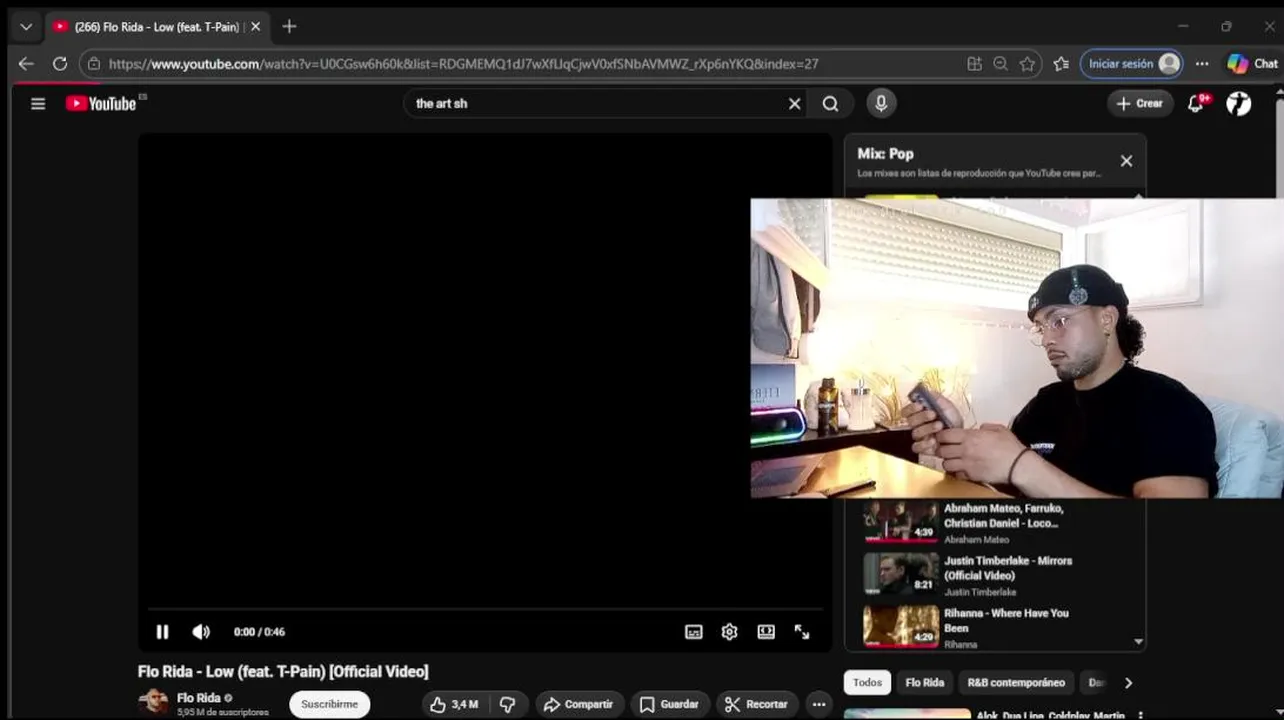Viewport: 1284px width, 720px height.
Task: Open Flo Rida channel name link
Action: point(198,698)
